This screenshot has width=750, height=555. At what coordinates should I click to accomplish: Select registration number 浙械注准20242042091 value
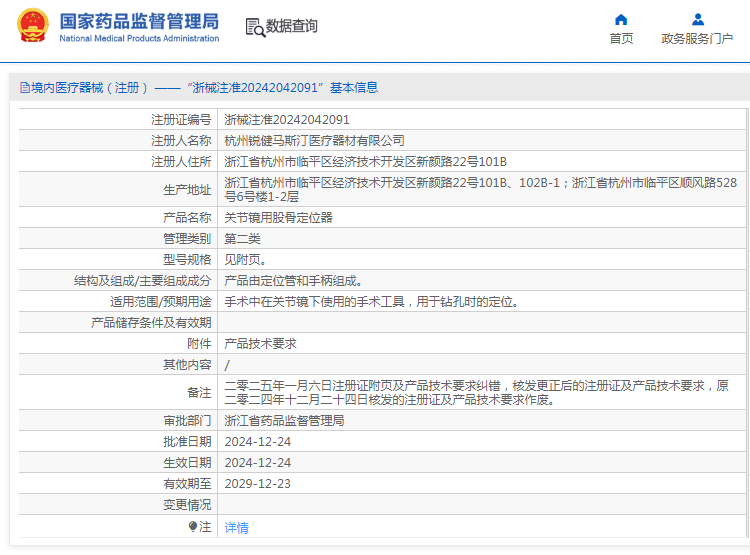(x=287, y=120)
